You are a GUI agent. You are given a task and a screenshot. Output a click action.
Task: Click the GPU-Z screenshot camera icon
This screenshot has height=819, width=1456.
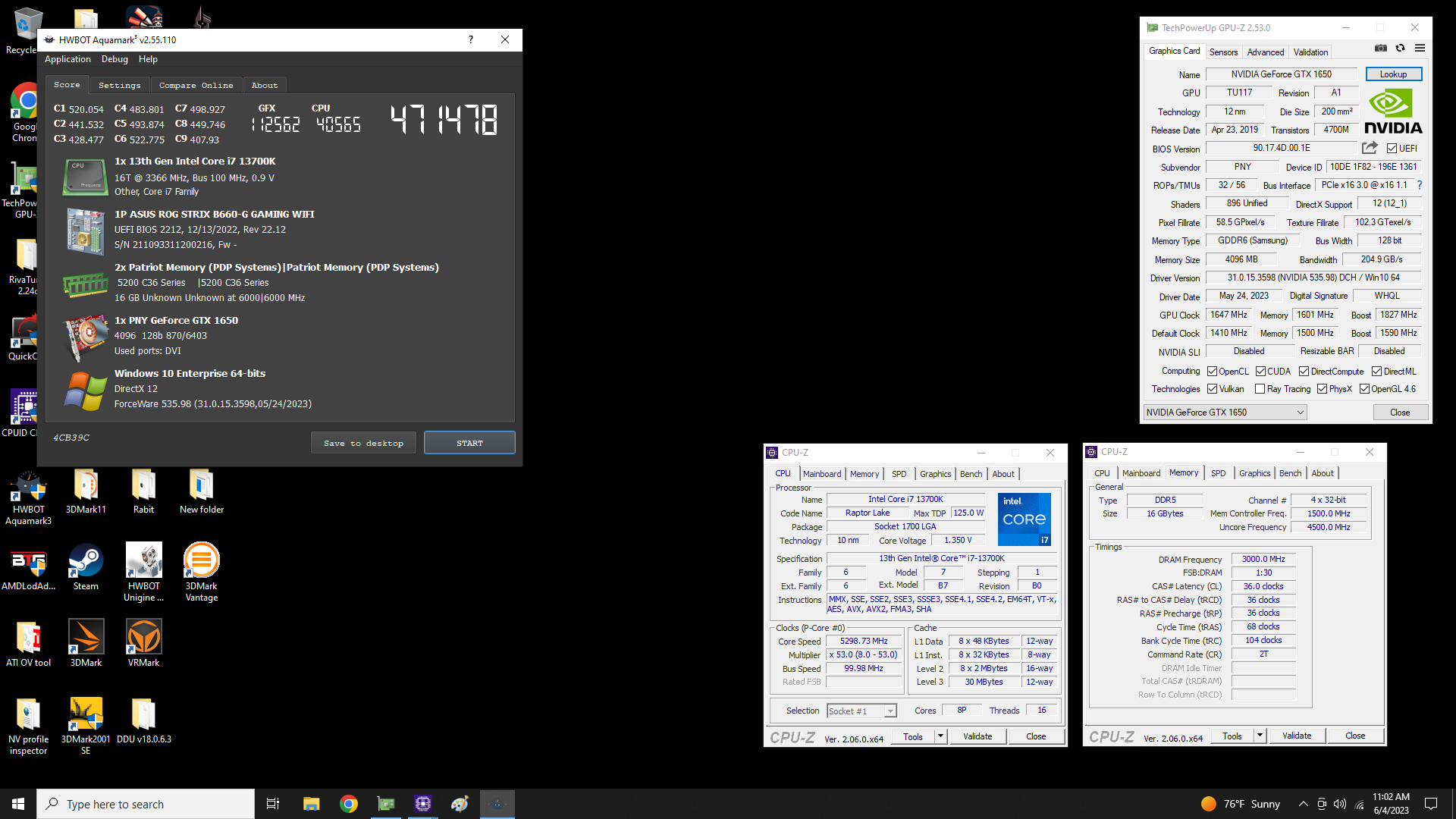coord(1381,48)
